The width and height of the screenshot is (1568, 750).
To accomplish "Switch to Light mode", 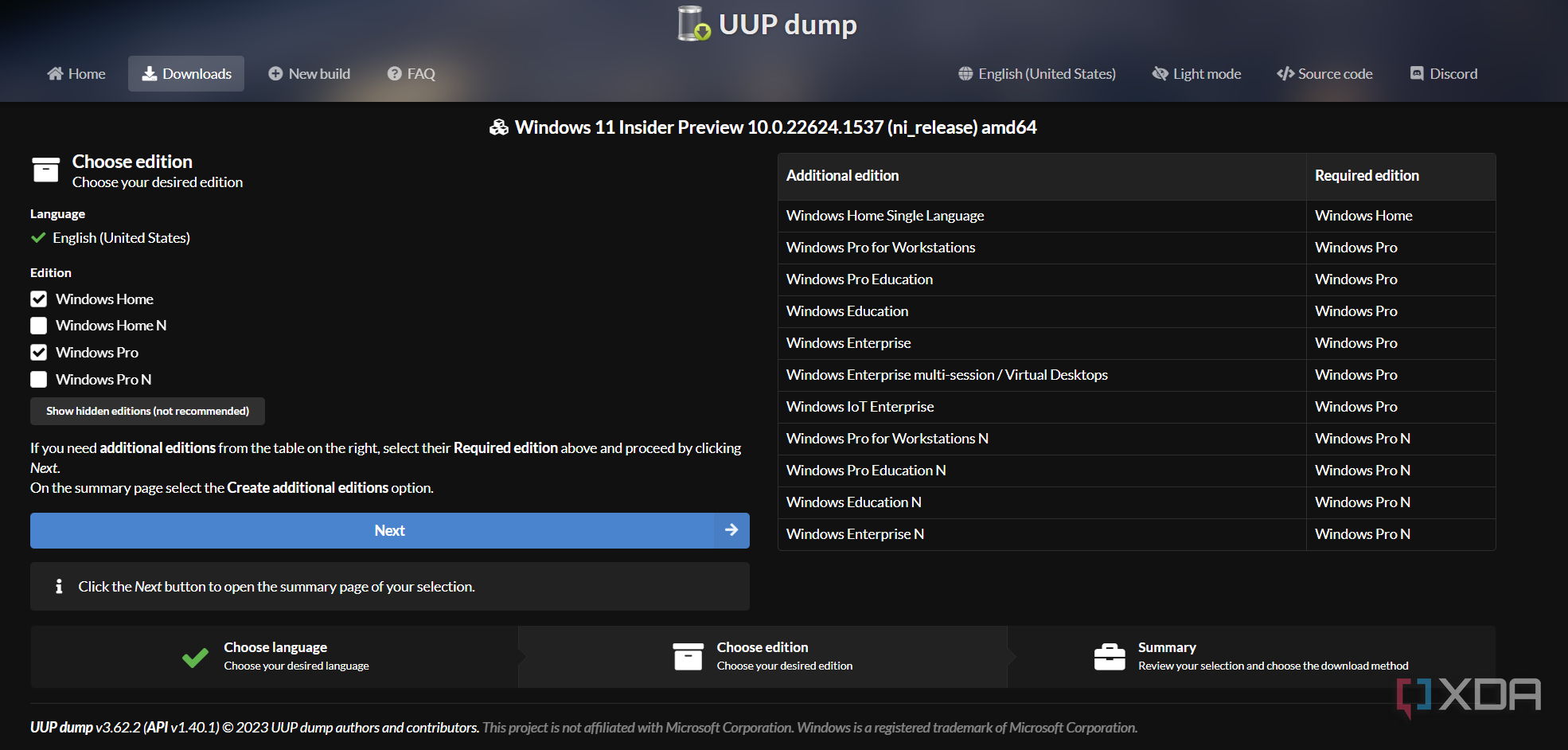I will (1196, 73).
